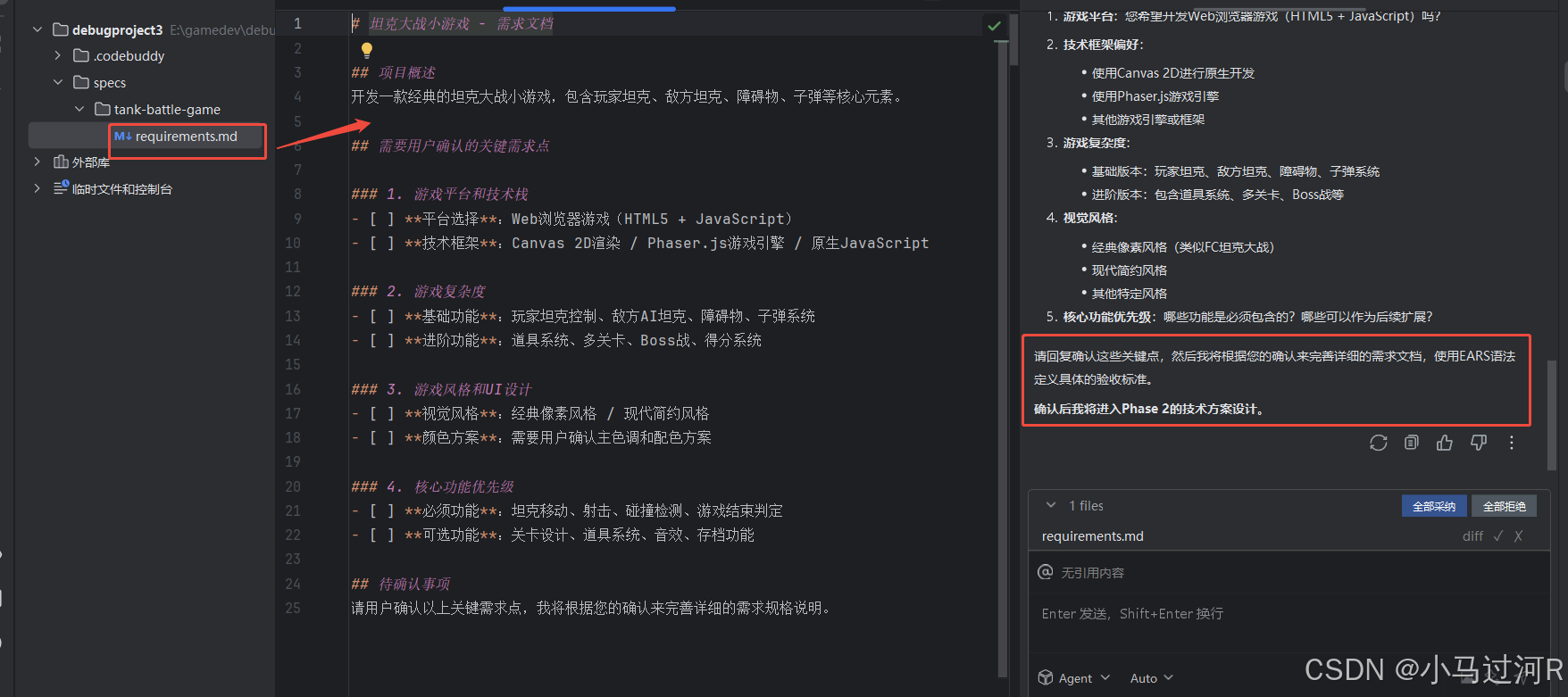Screen dimensions: 1568x697
Task: Check the 基础功能 checkbox on line 13
Action: pyautogui.click(x=381, y=316)
